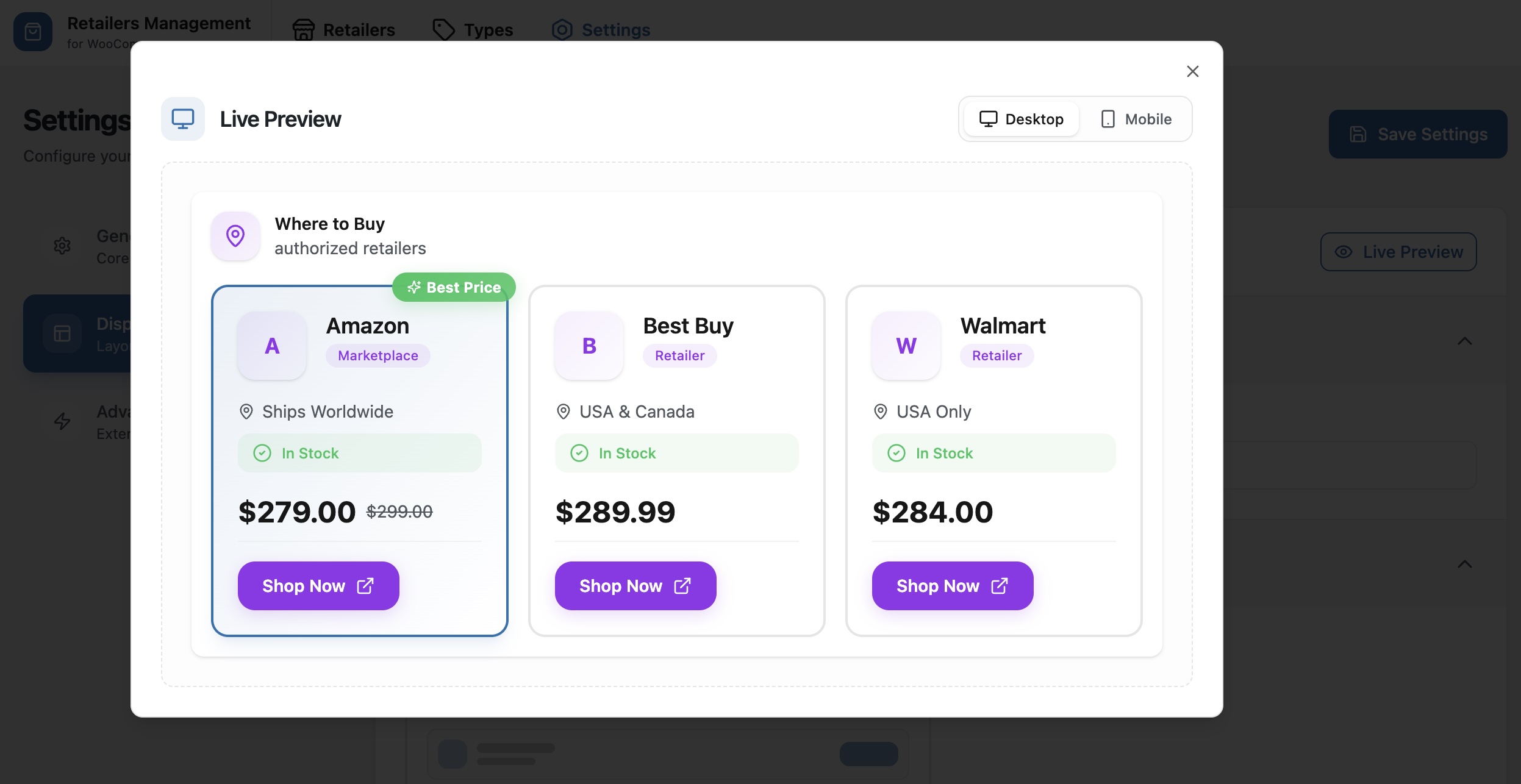This screenshot has width=1521, height=784.
Task: Click the General gear icon in the sidebar
Action: pyautogui.click(x=62, y=246)
